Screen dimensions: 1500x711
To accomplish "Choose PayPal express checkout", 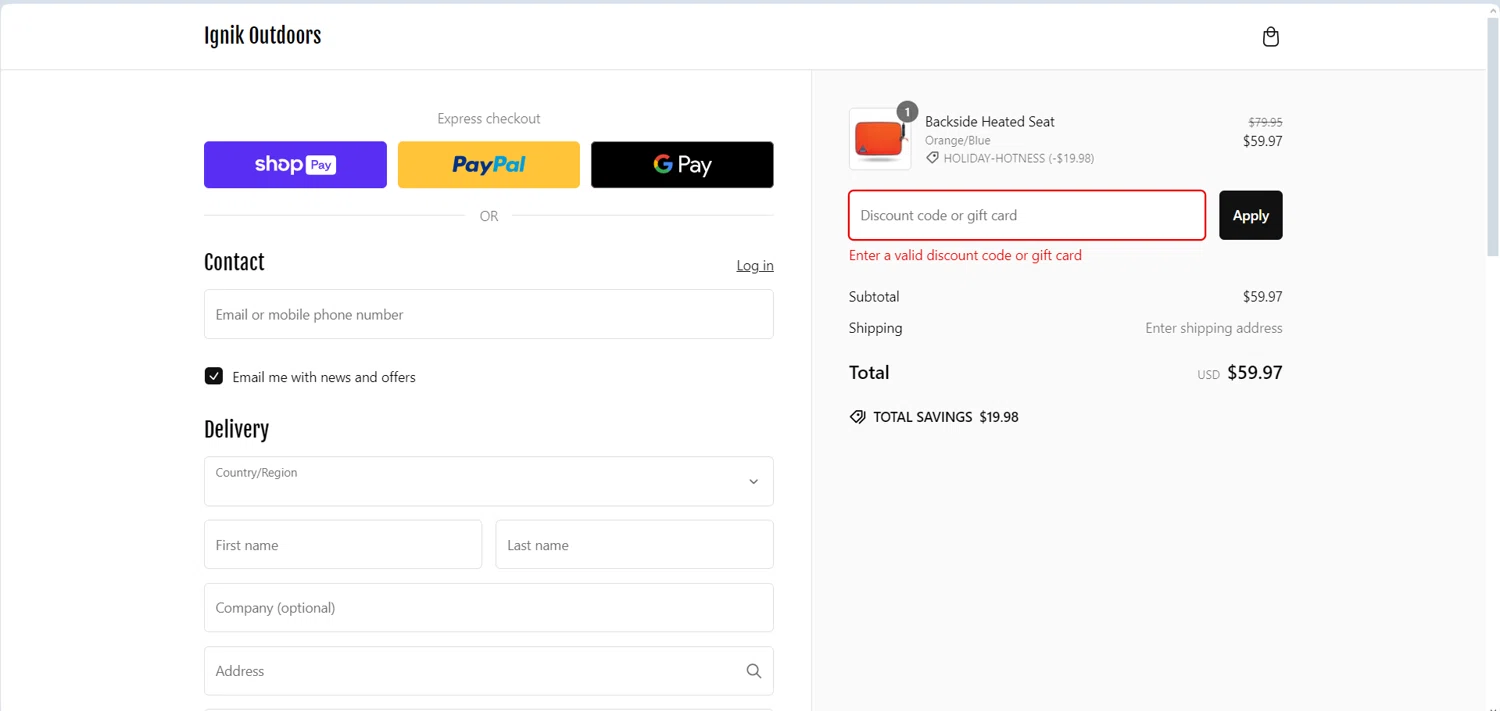I will pos(488,165).
